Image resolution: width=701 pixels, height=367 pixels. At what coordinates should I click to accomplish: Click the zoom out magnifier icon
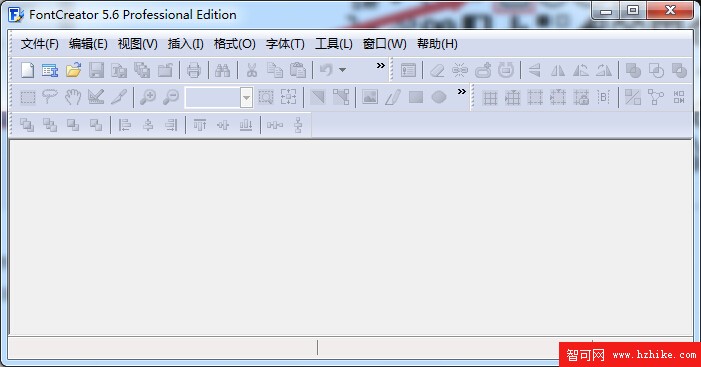(x=171, y=97)
